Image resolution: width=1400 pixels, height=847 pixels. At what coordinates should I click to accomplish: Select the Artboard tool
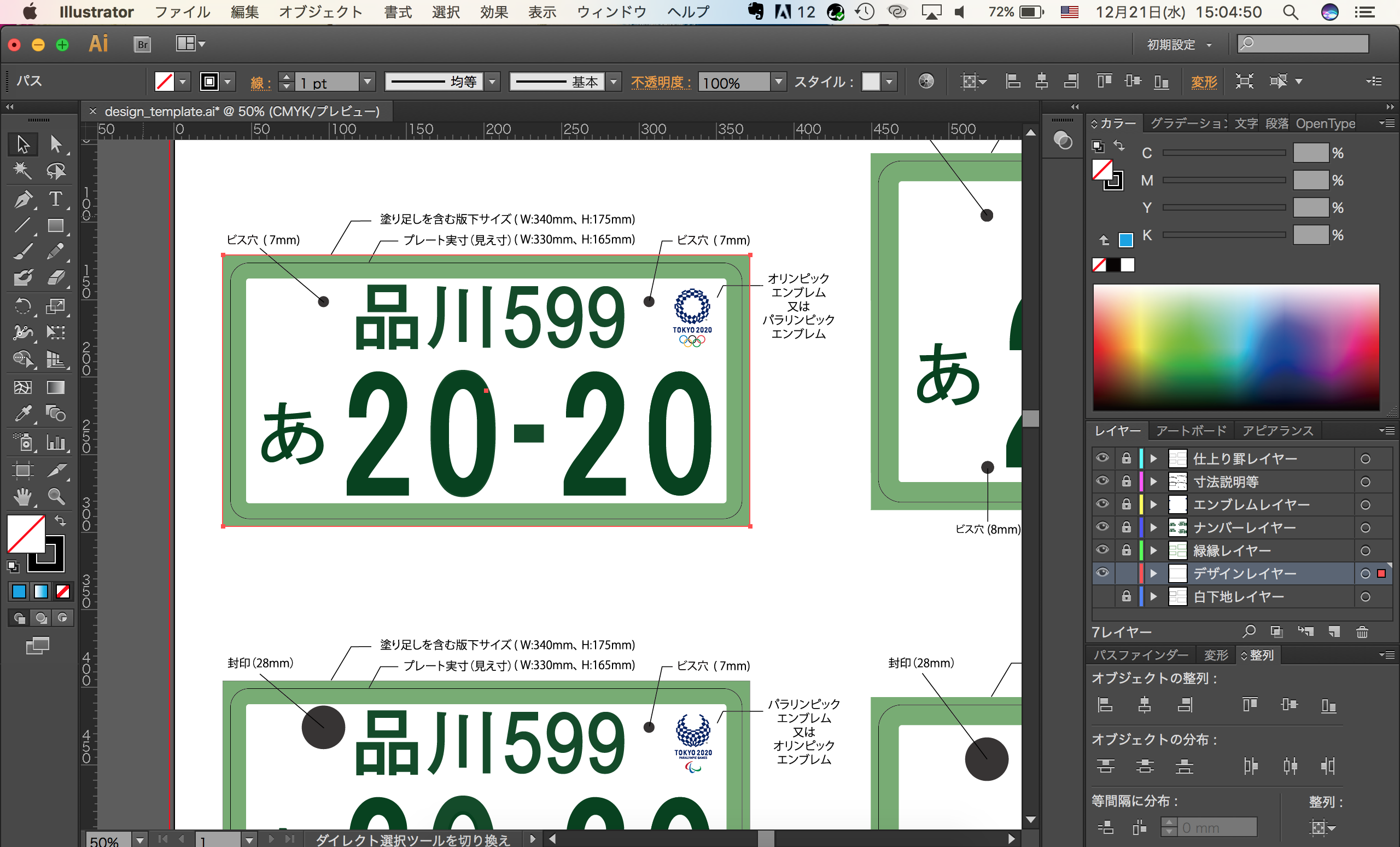[23, 470]
